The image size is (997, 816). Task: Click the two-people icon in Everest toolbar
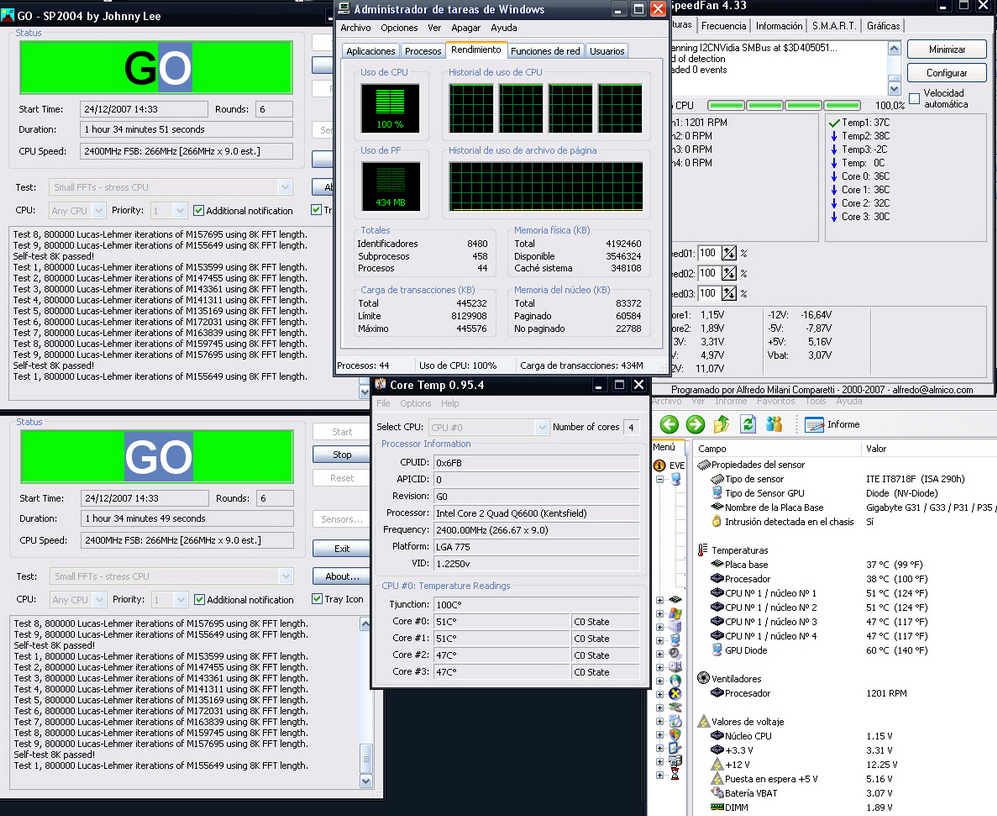(774, 424)
